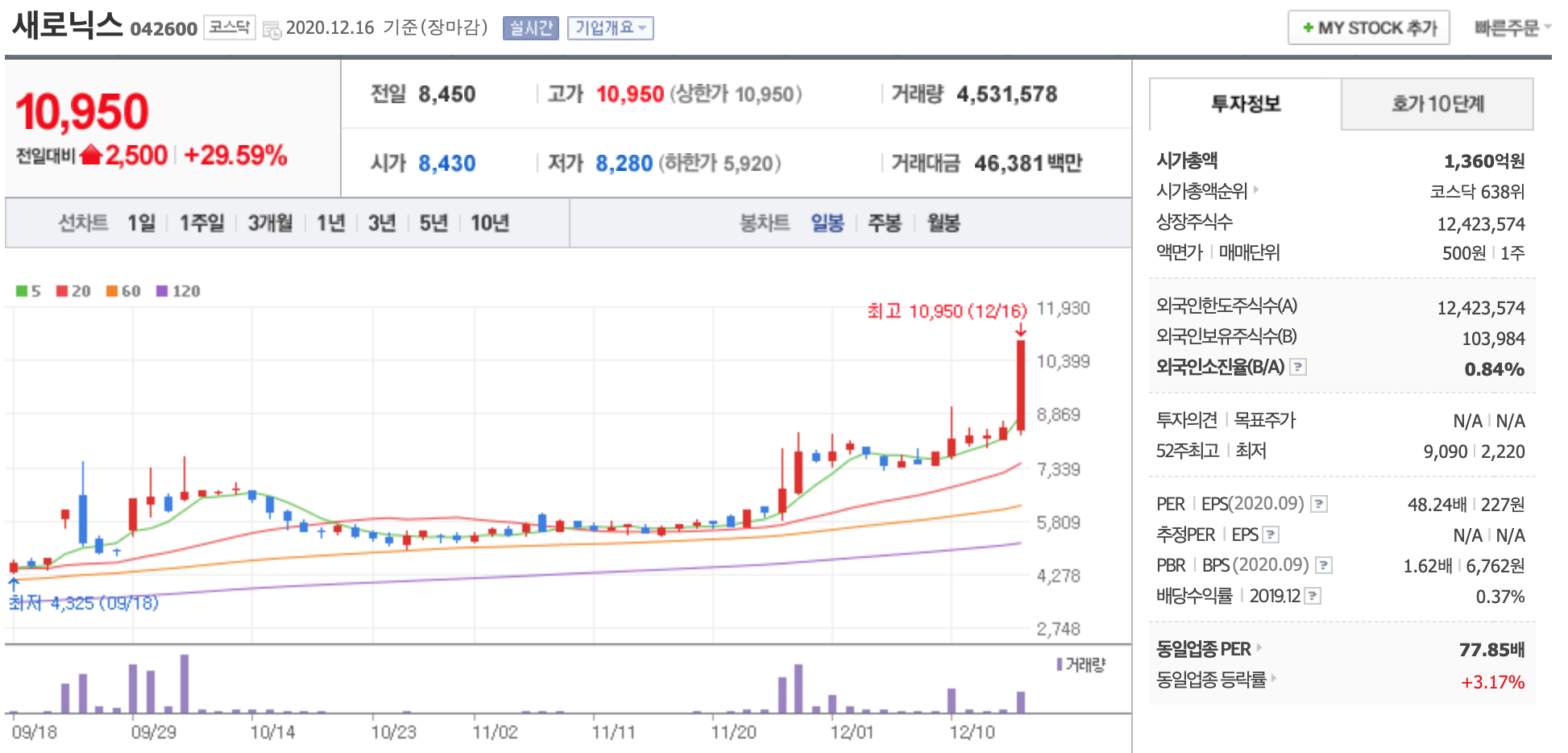
Task: Open the 빠른주문 quick order dropdown
Action: 1512,28
